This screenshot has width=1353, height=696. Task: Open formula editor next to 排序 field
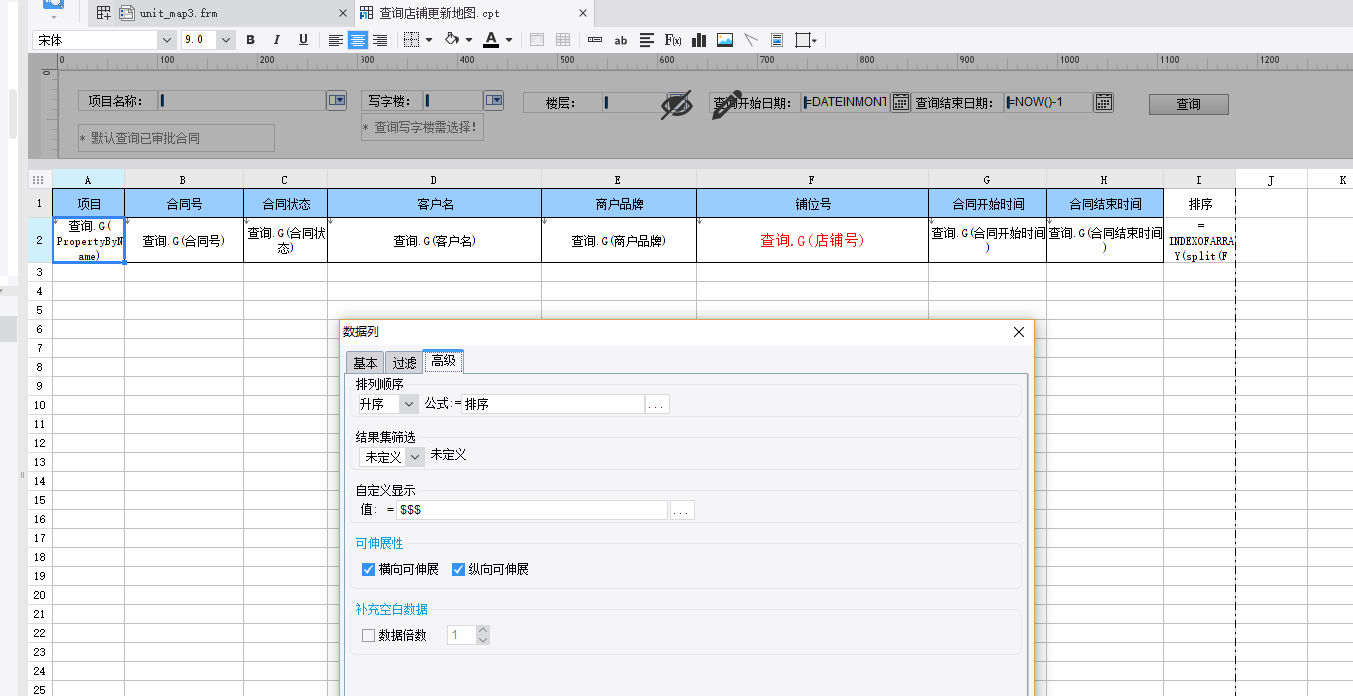coord(657,404)
